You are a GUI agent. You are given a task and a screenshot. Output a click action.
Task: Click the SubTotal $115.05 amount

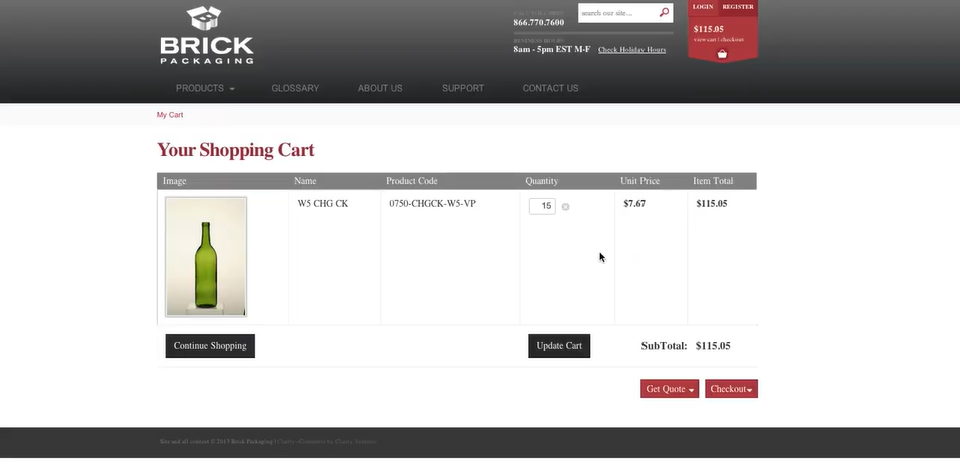tap(713, 346)
